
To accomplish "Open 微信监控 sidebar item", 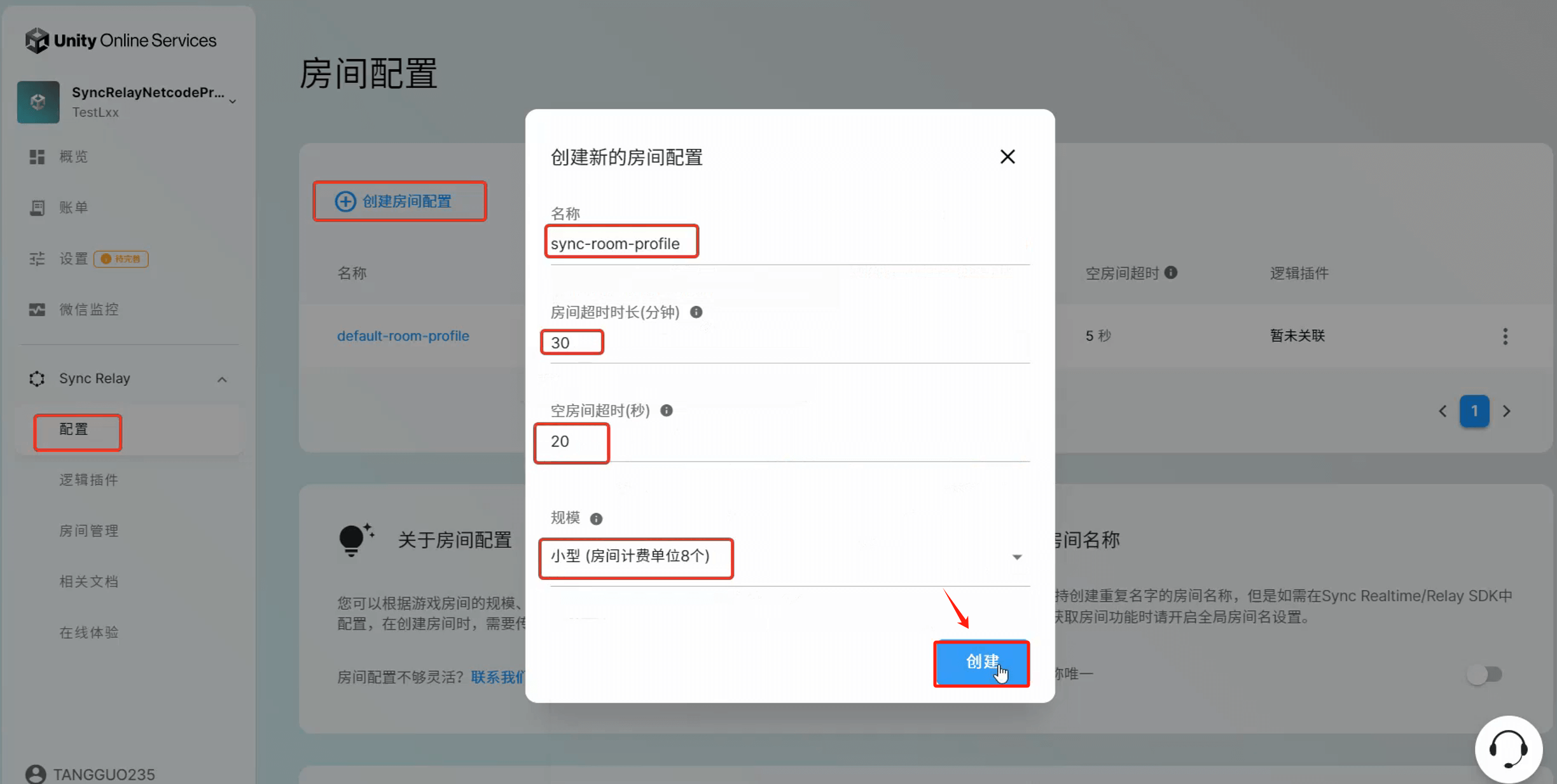I will (x=88, y=310).
